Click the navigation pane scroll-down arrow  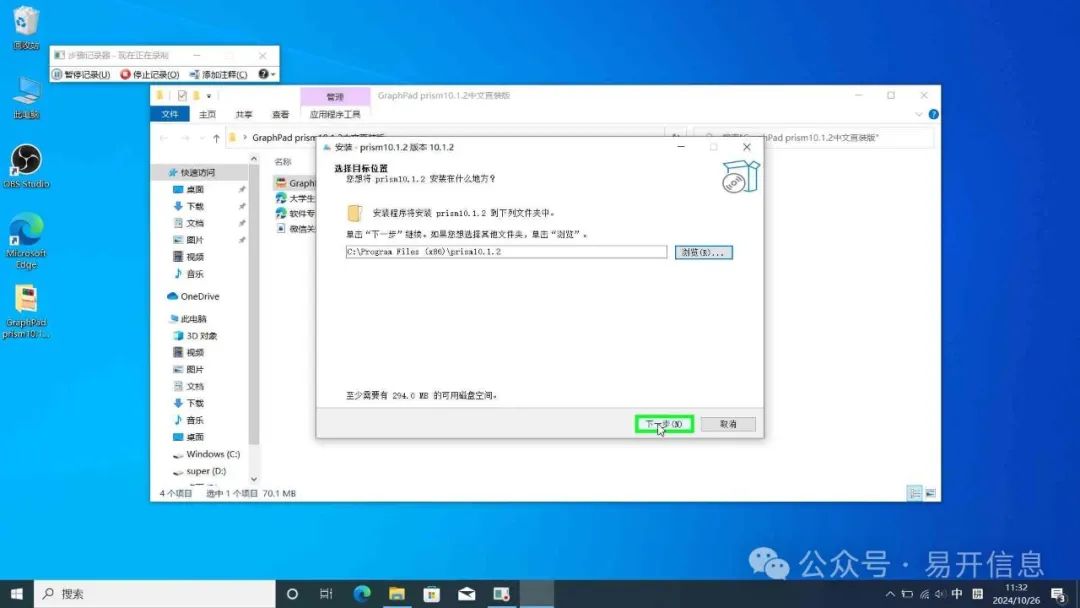pyautogui.click(x=253, y=479)
